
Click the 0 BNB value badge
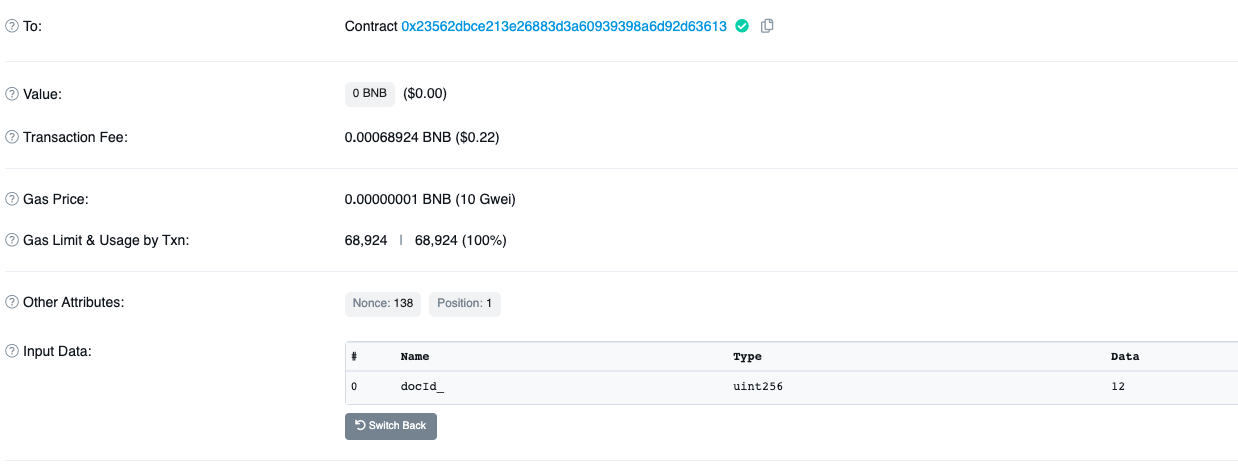370,93
